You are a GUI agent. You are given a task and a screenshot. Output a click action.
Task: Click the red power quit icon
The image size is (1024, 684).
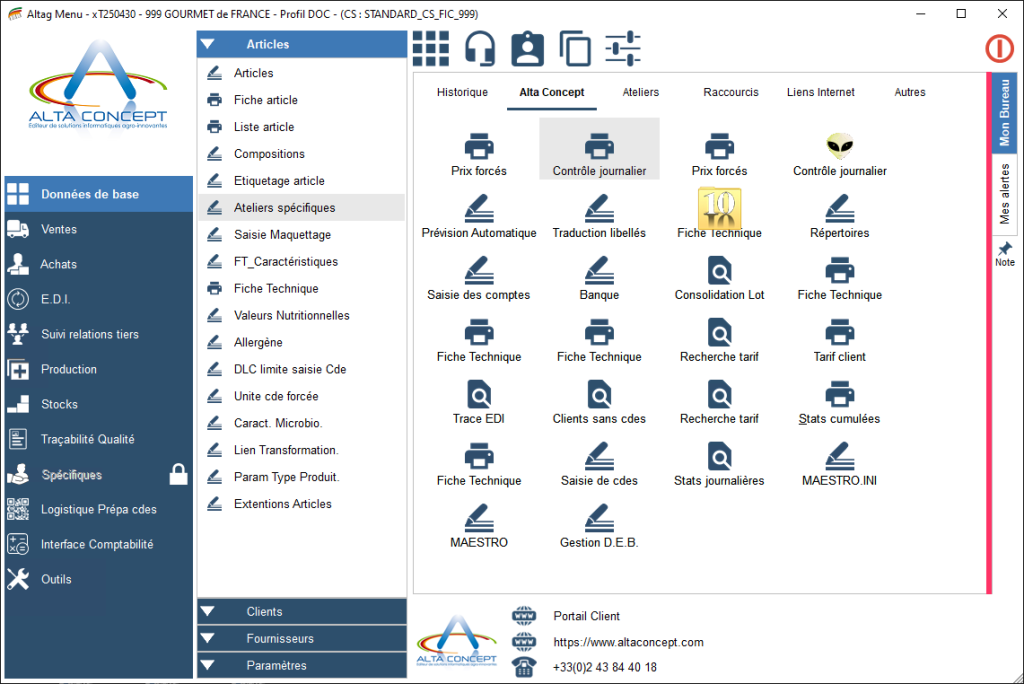999,48
